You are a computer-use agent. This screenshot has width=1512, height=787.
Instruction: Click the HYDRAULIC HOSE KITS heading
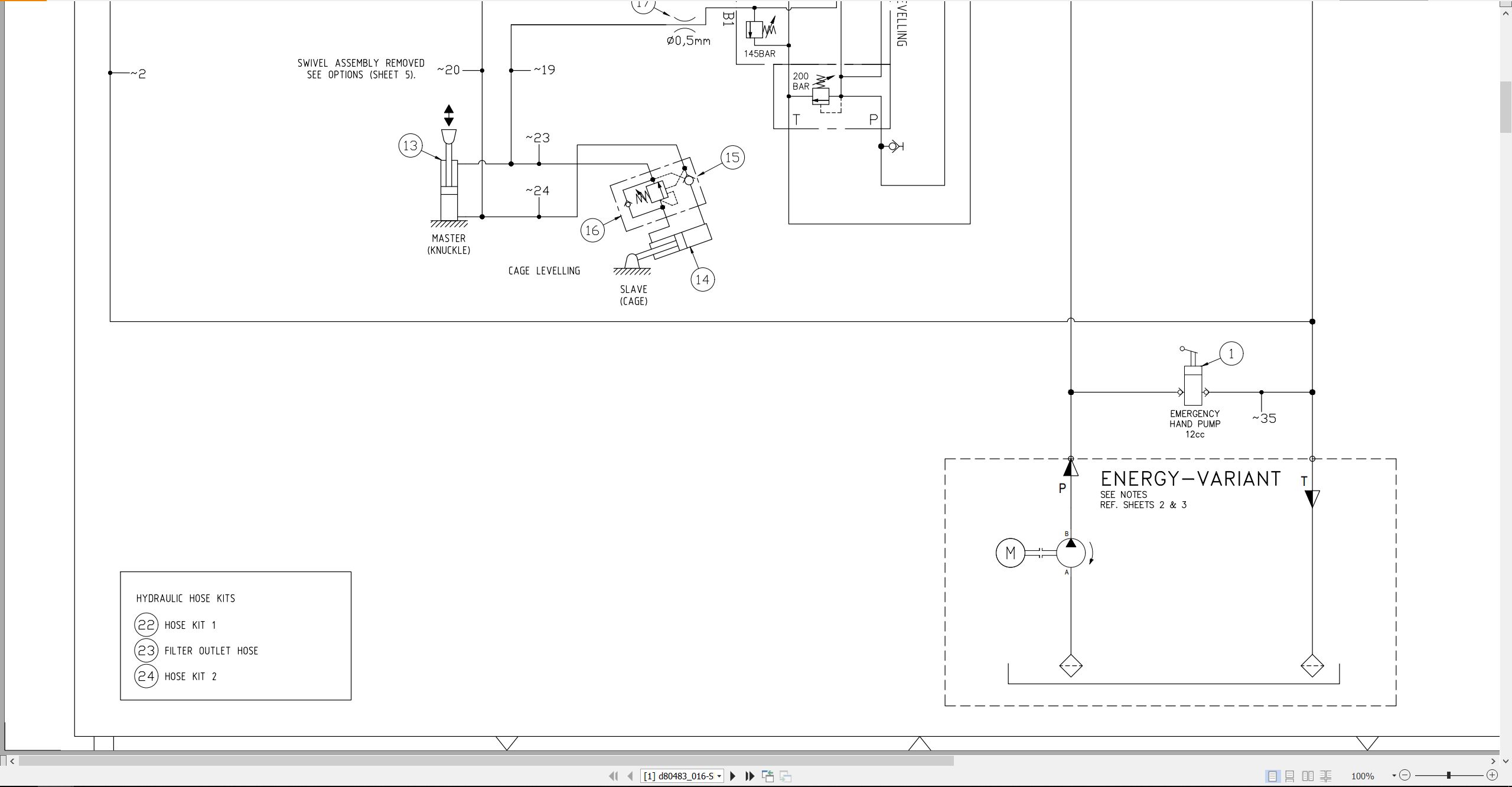[185, 599]
